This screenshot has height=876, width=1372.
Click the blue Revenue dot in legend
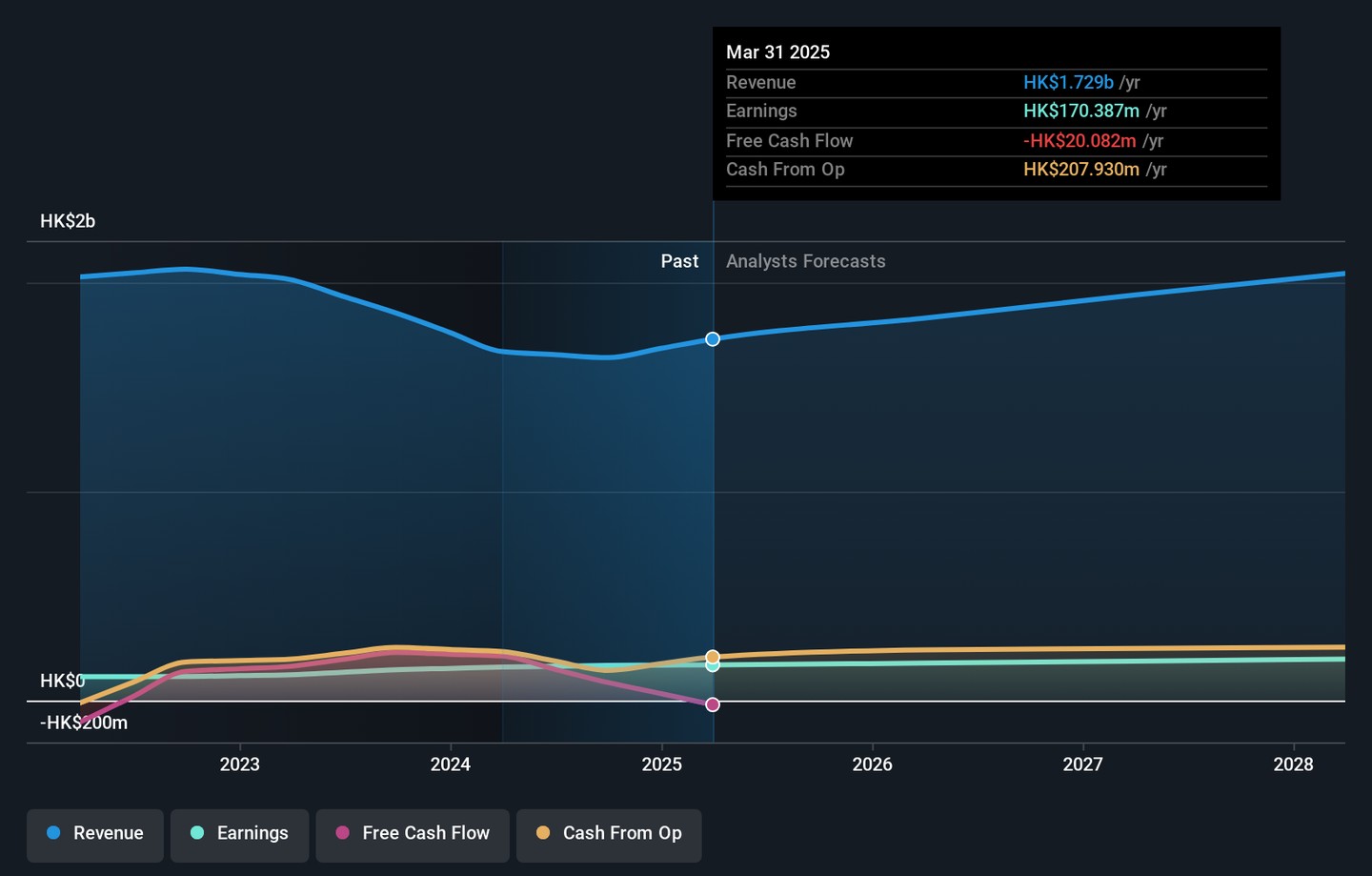pos(54,833)
